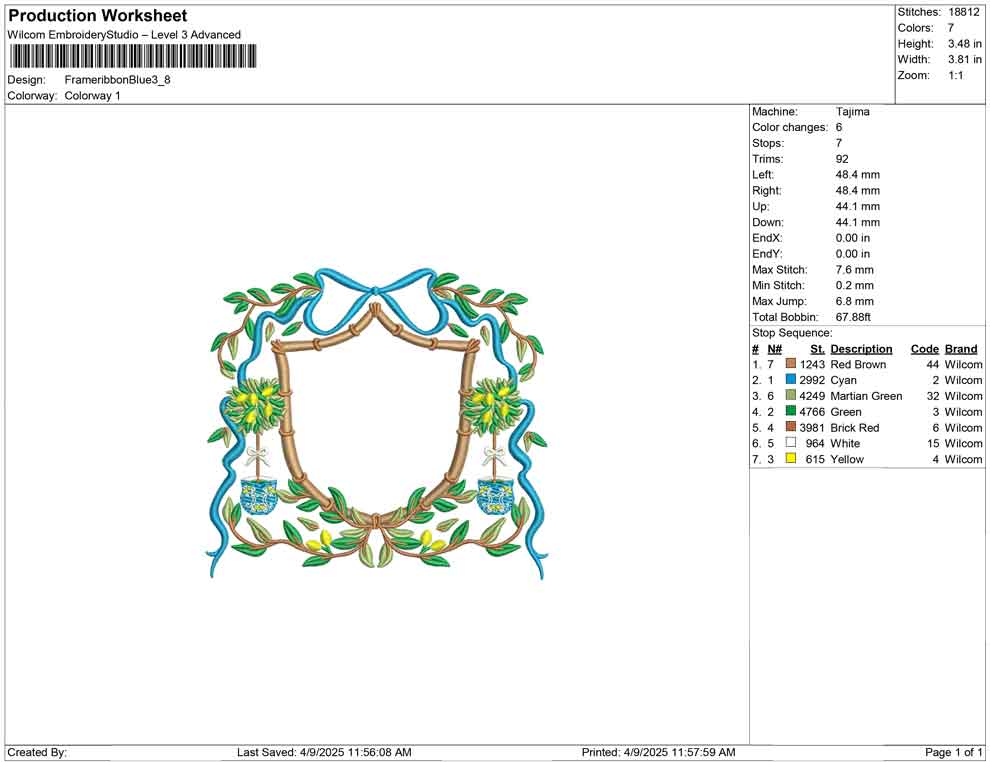This screenshot has width=990, height=762.
Task: Click code 44 in the Red Brown row
Action: 933,364
